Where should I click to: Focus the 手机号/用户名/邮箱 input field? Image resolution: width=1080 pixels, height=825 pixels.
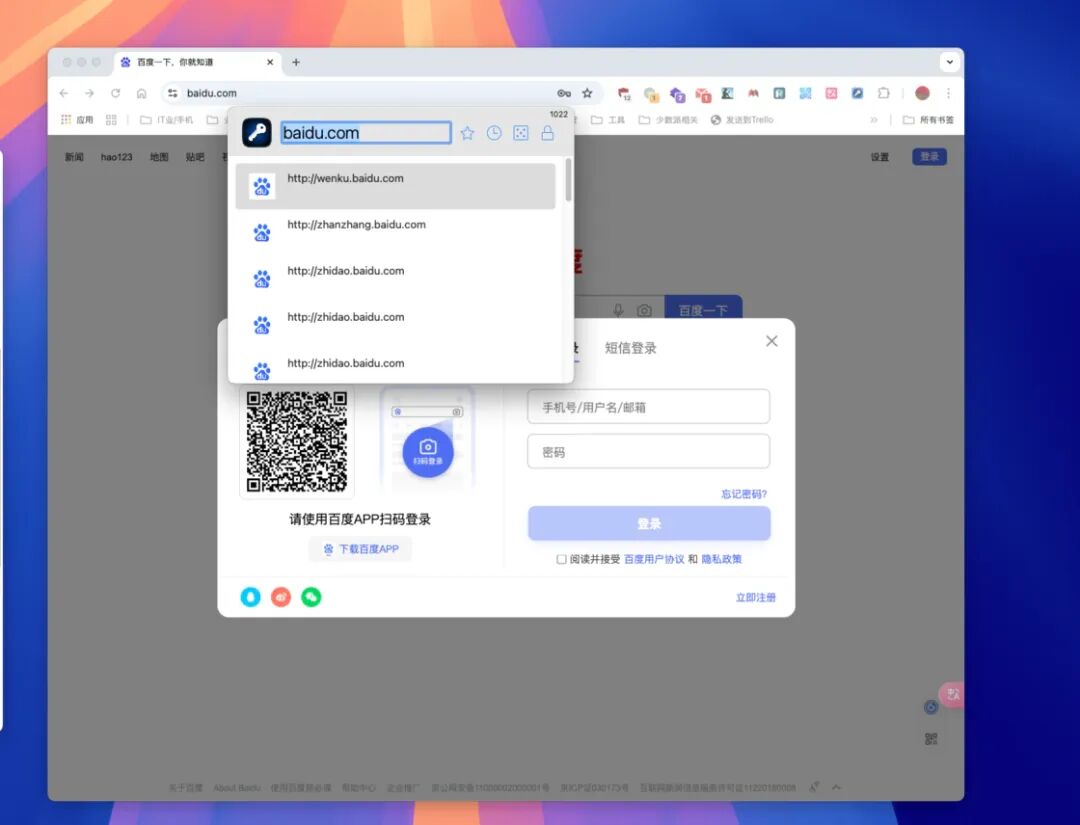[649, 407]
